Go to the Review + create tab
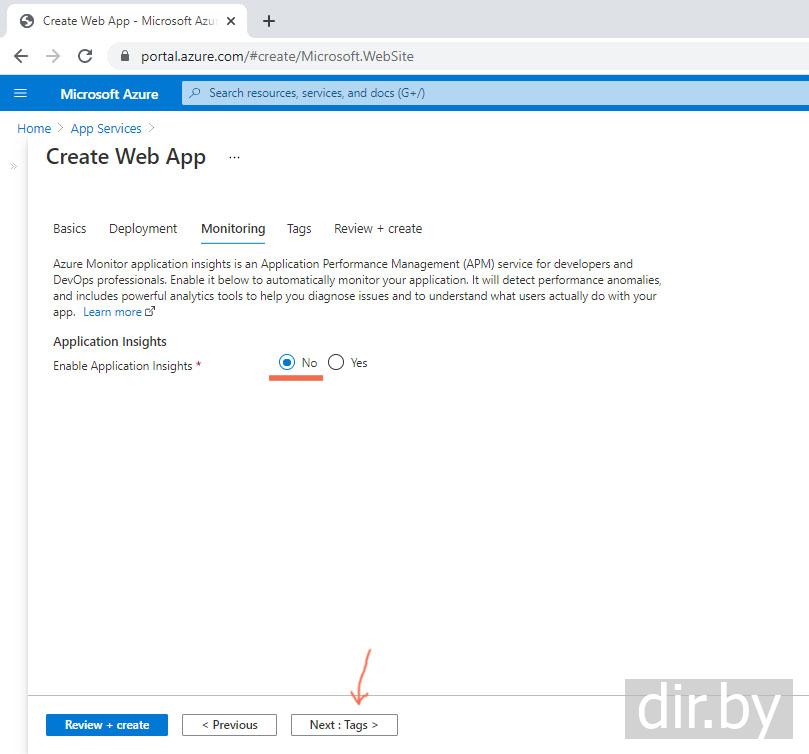 [x=378, y=228]
